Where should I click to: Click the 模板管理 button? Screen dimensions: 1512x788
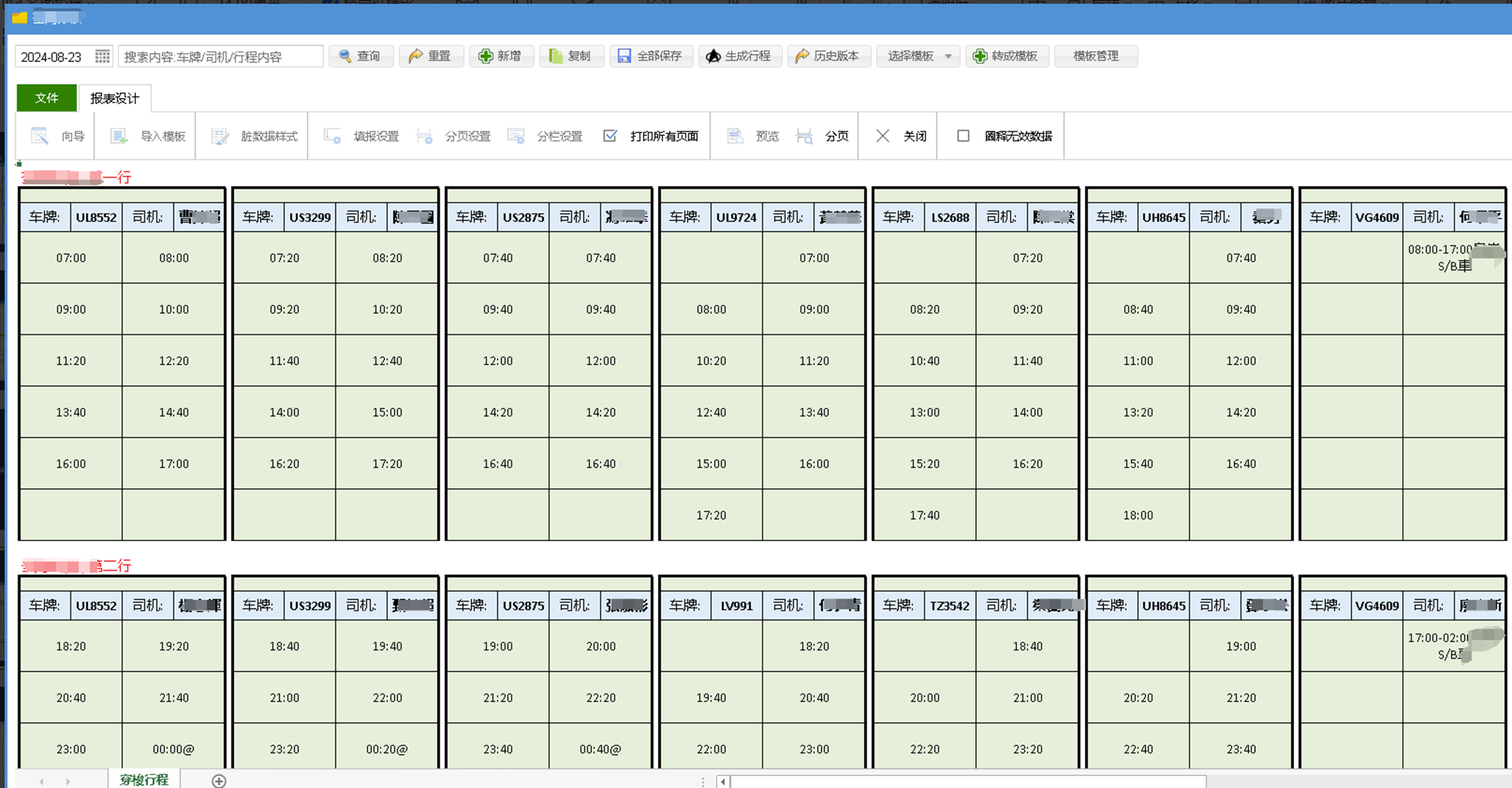(x=1095, y=57)
